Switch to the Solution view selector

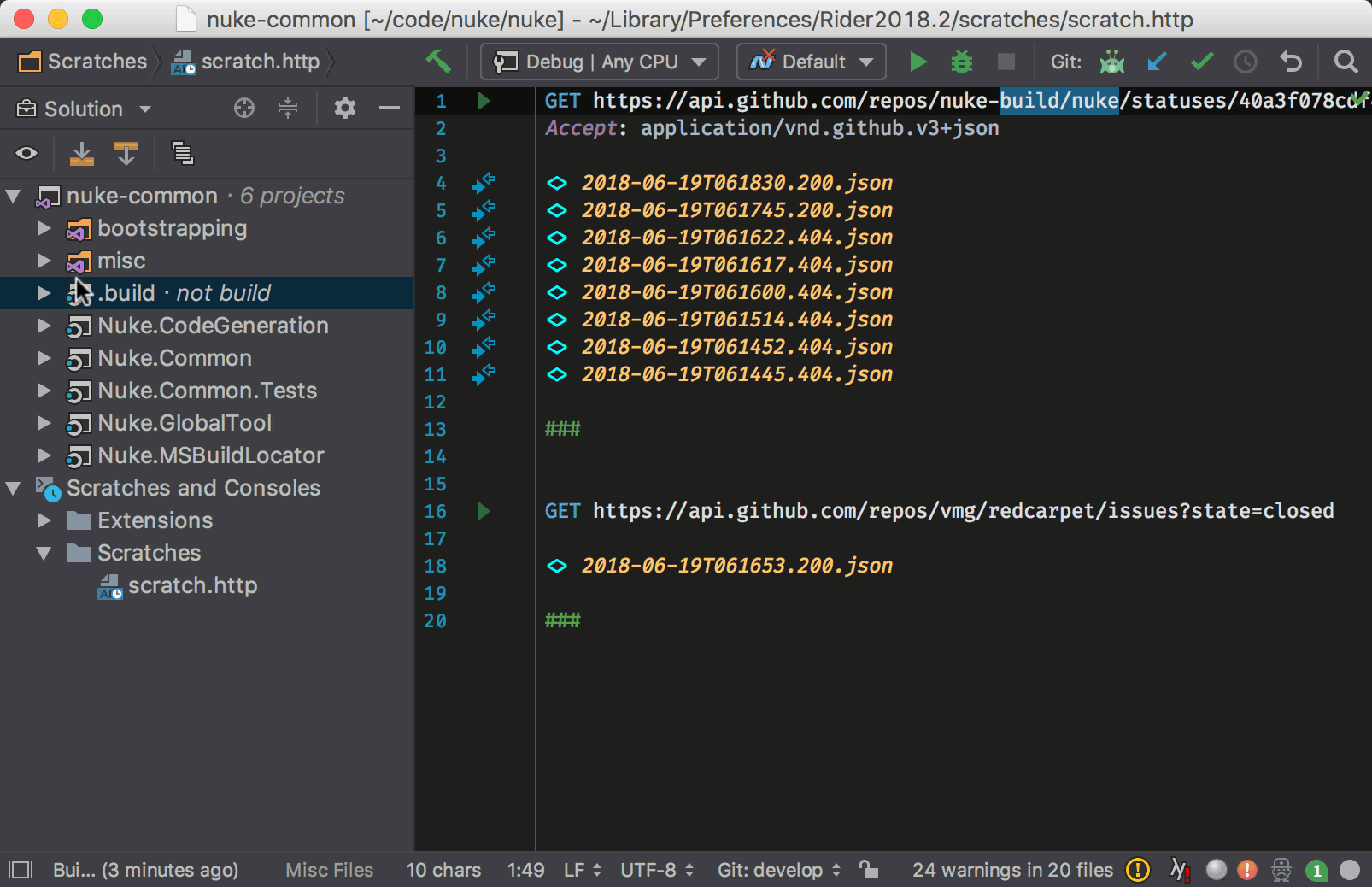[83, 108]
